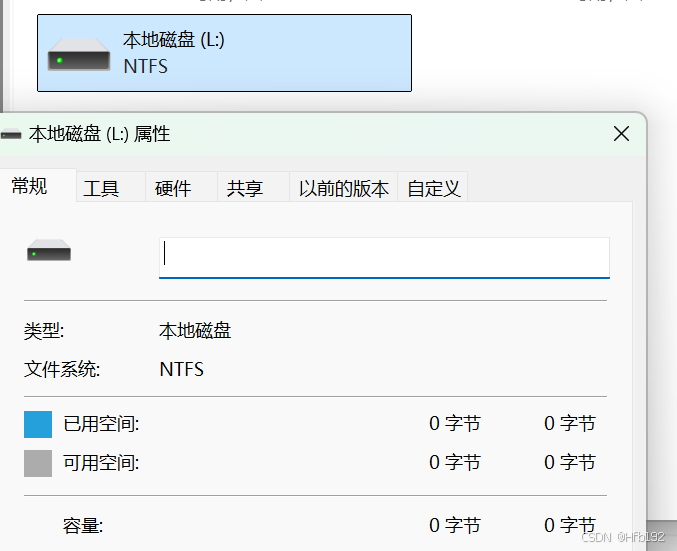677x551 pixels.
Task: Click the blue 已用空间 color swatch
Action: [38, 424]
